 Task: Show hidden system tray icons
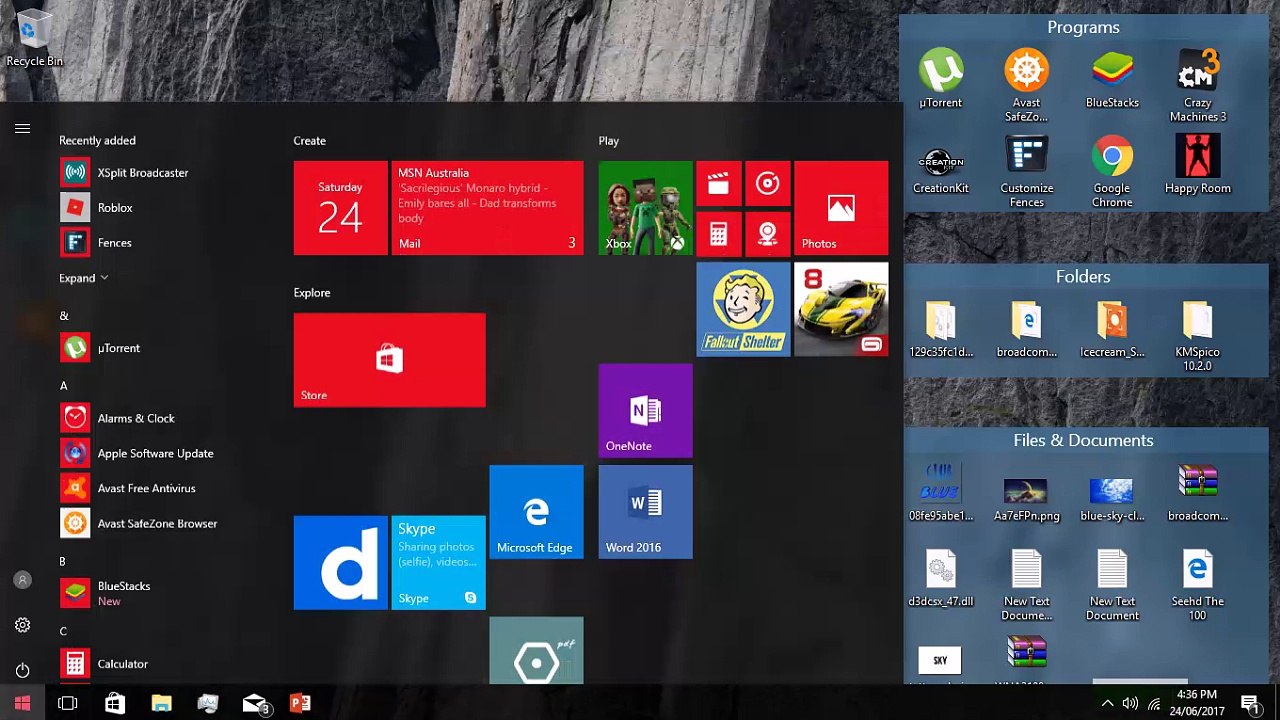[x=1109, y=704]
